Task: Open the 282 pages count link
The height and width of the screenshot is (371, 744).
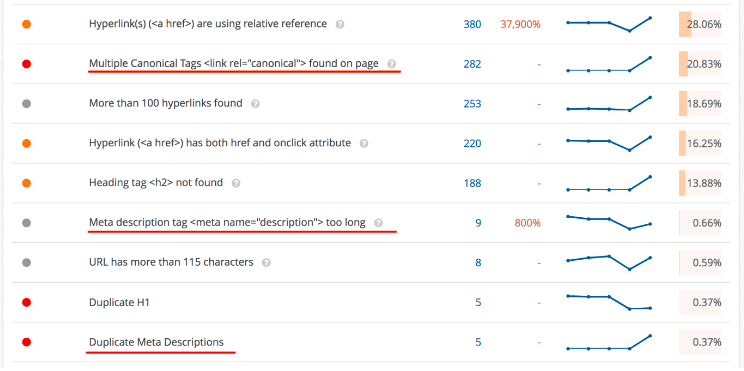Action: [x=472, y=64]
